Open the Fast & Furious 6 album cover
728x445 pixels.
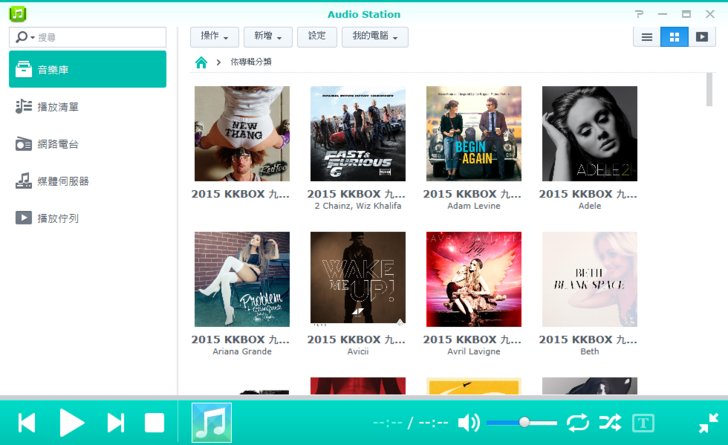pos(358,133)
